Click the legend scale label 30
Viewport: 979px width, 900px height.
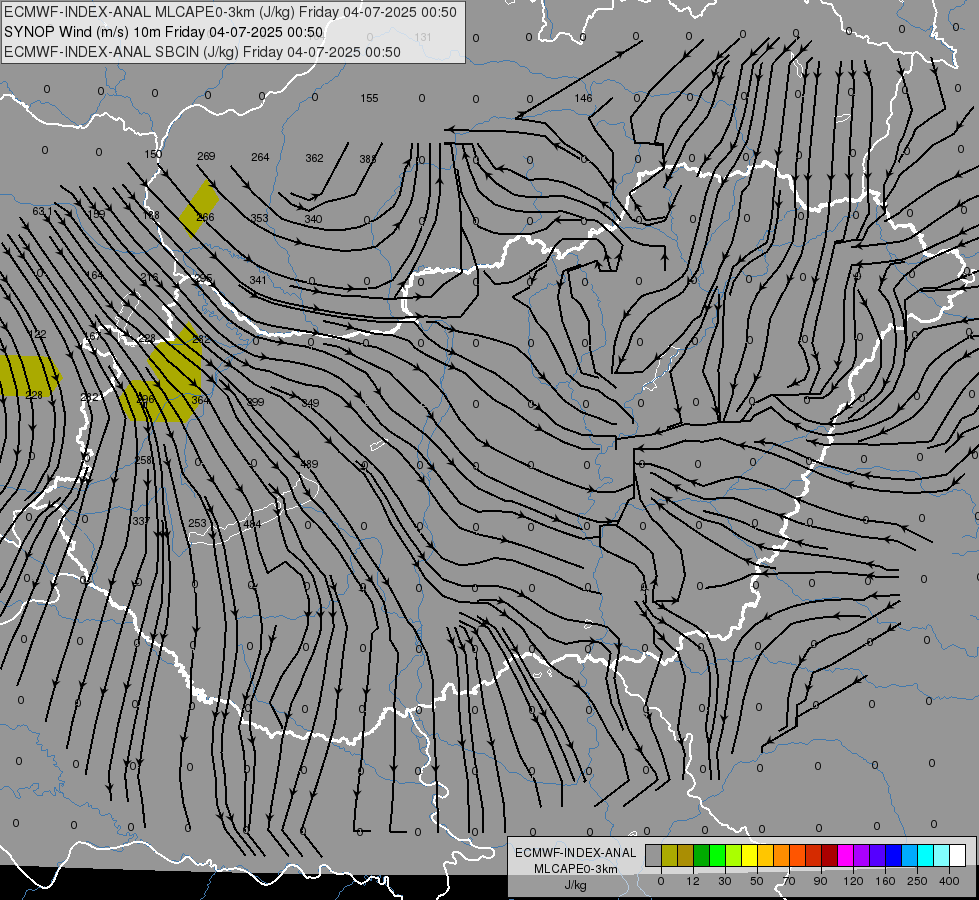point(725,881)
